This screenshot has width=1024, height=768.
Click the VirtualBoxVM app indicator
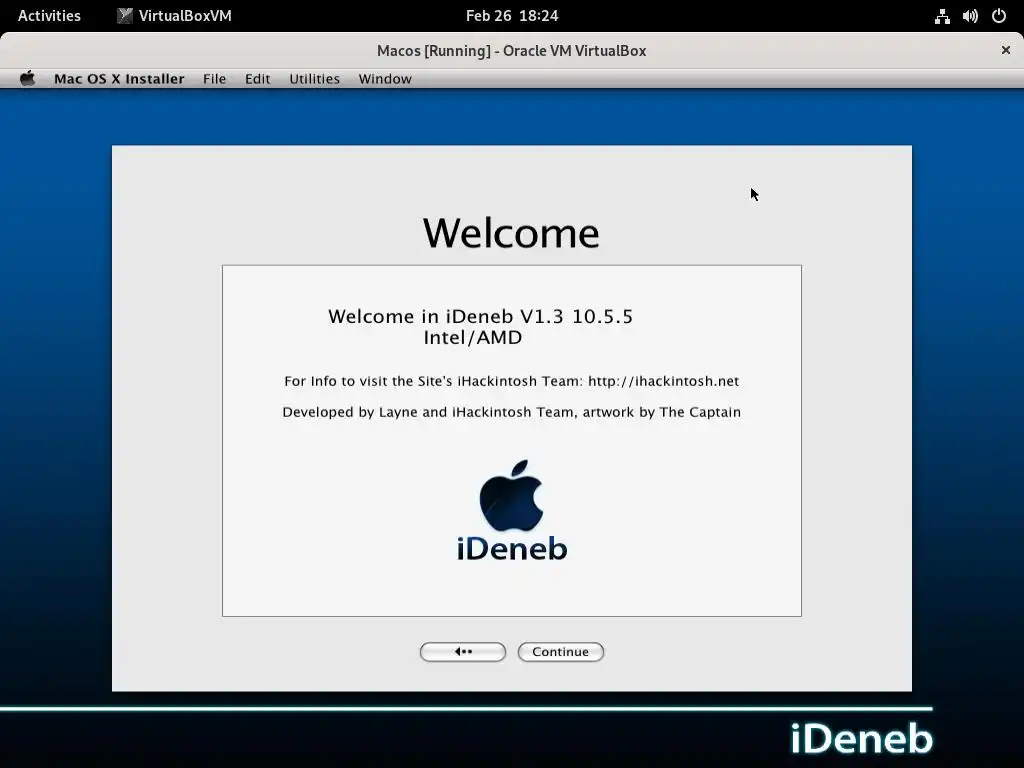click(174, 16)
